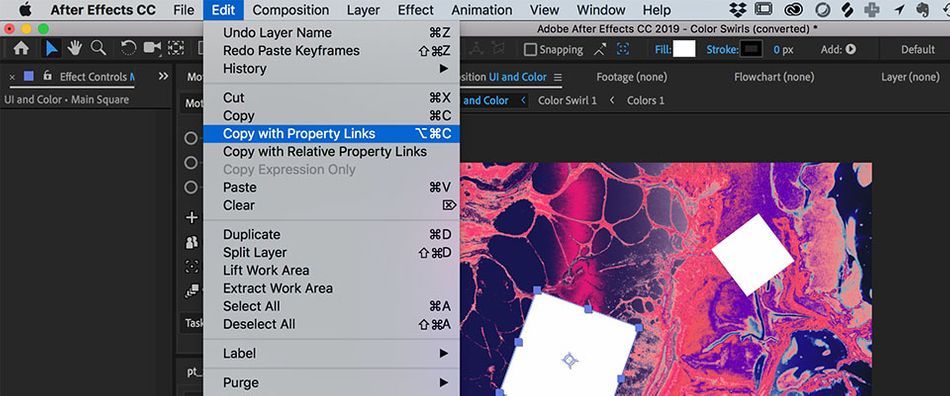Enable the Snapping checkbox
Image resolution: width=950 pixels, height=396 pixels.
point(530,50)
